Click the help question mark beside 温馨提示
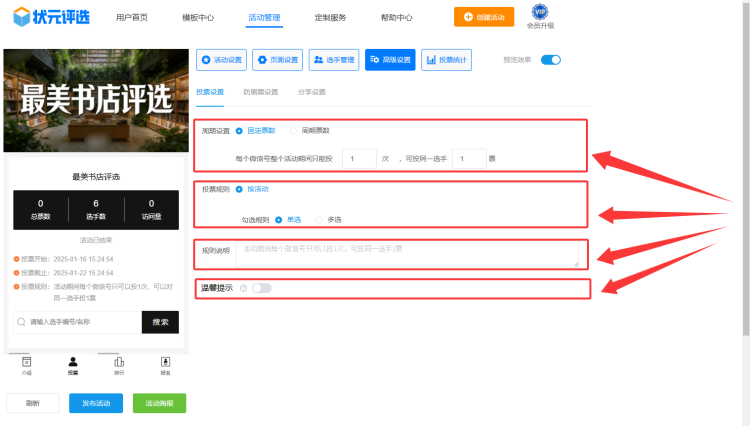Screen dimensions: 750x426 [243, 288]
